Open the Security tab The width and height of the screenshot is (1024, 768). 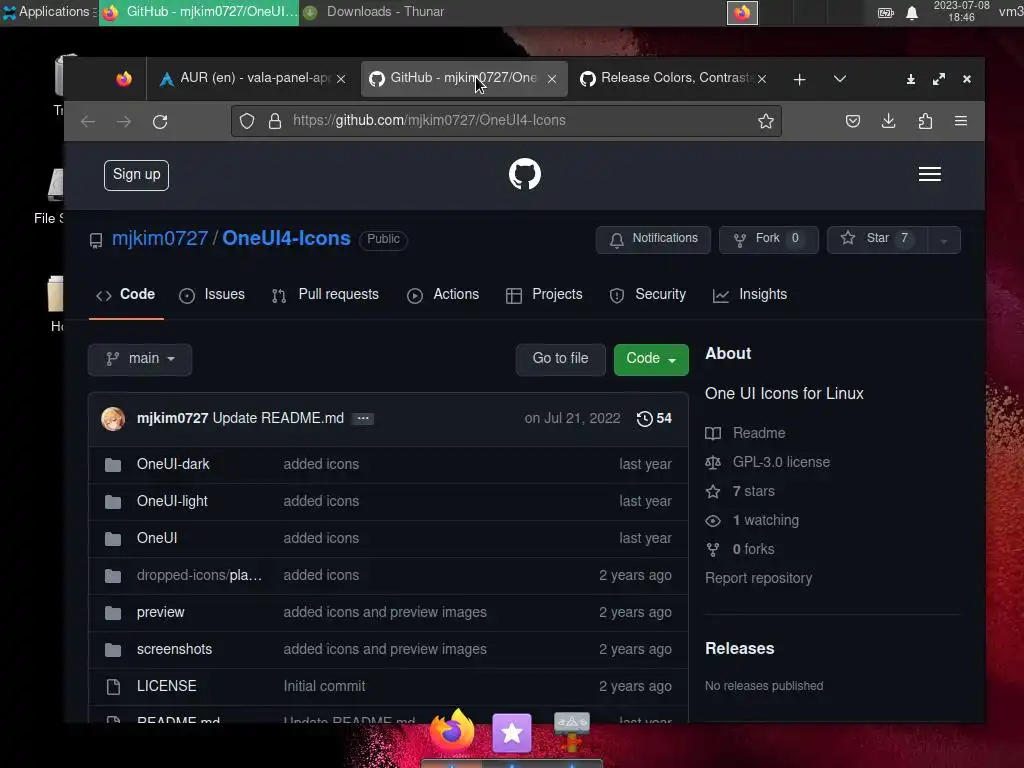click(648, 295)
